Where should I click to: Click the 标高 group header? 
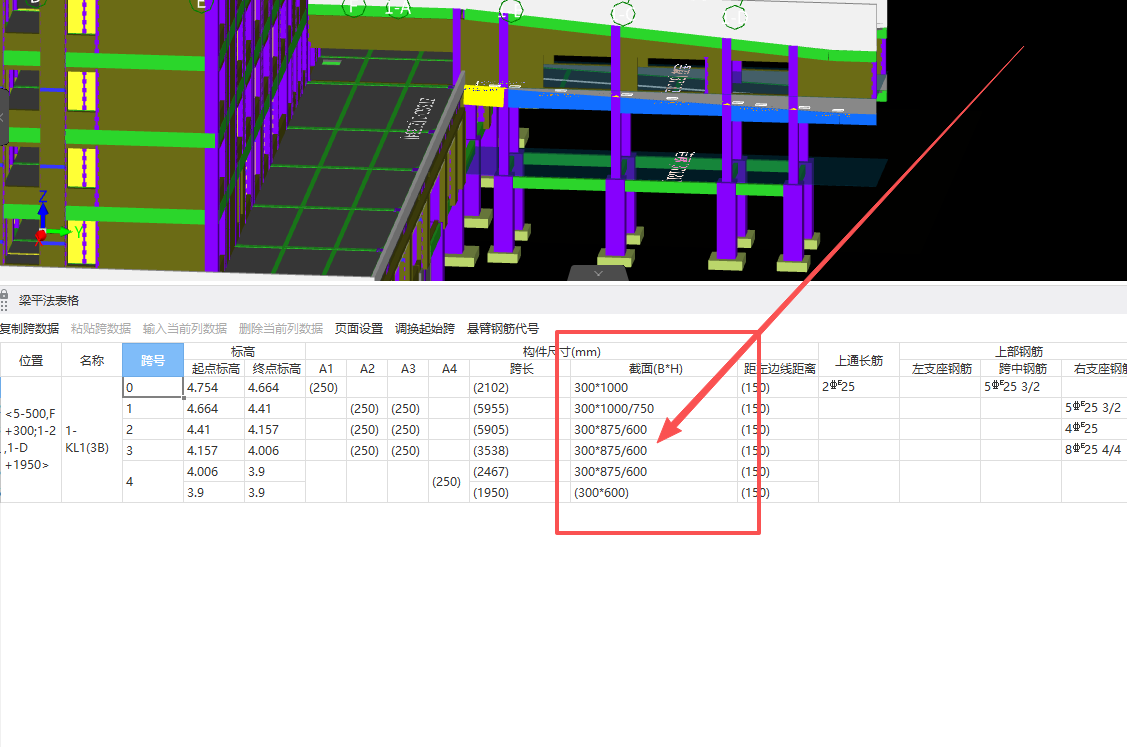click(244, 352)
